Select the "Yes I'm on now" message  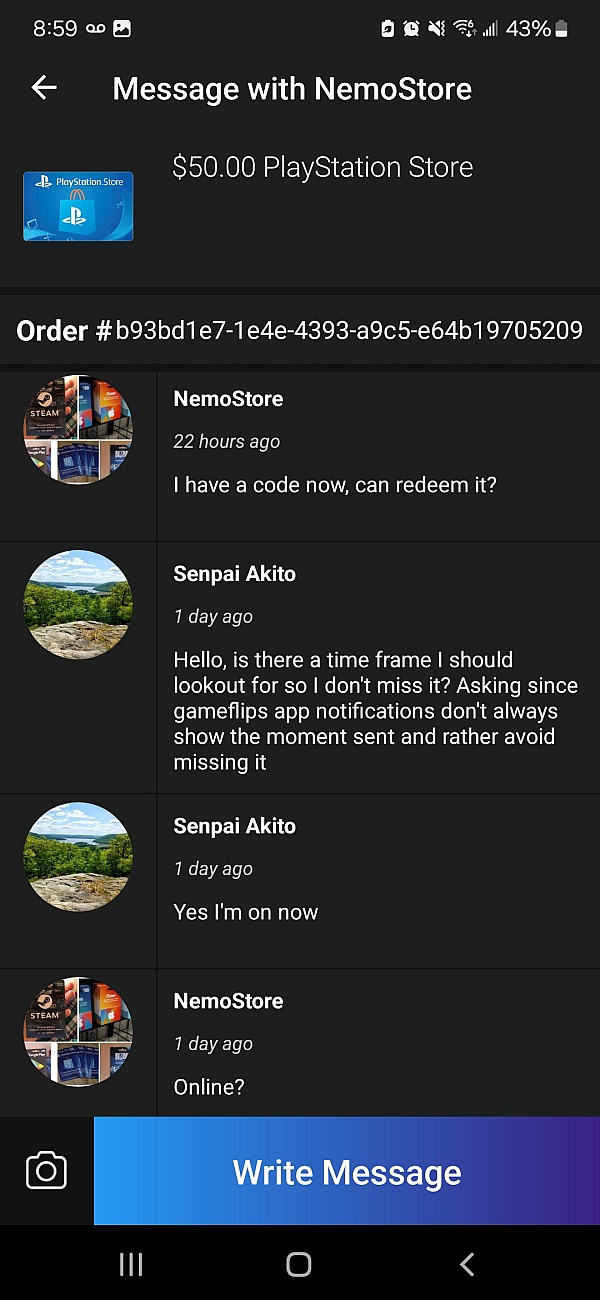point(245,912)
